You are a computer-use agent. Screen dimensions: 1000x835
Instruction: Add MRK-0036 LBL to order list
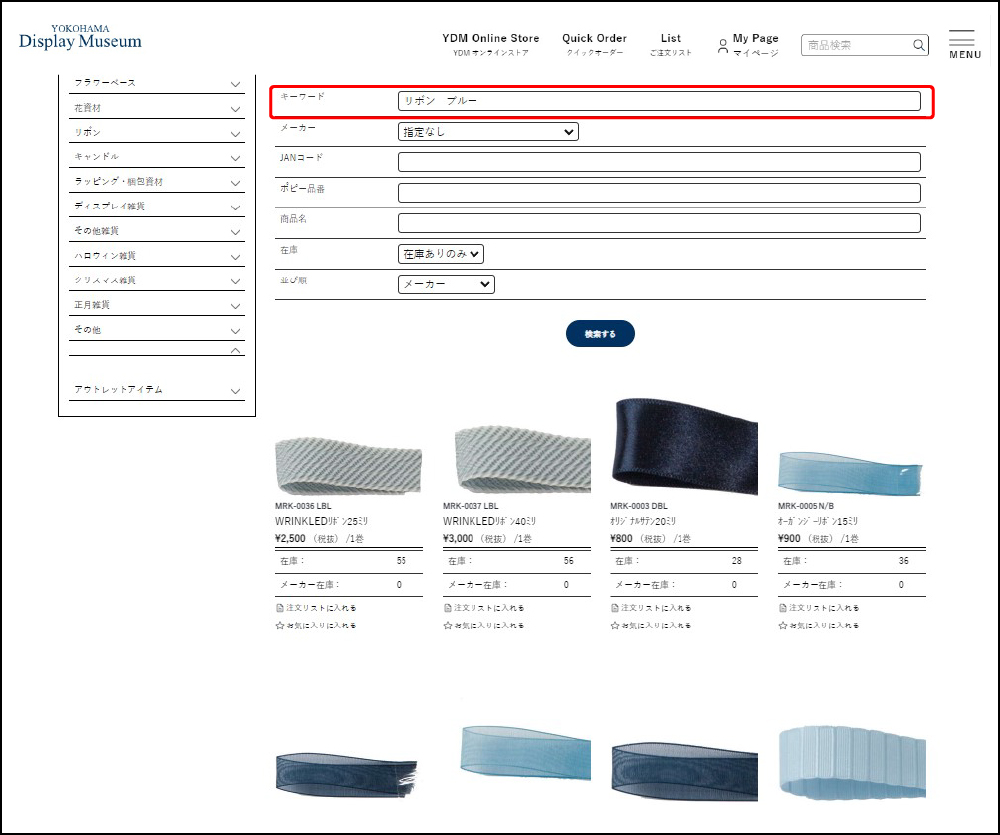pos(316,607)
